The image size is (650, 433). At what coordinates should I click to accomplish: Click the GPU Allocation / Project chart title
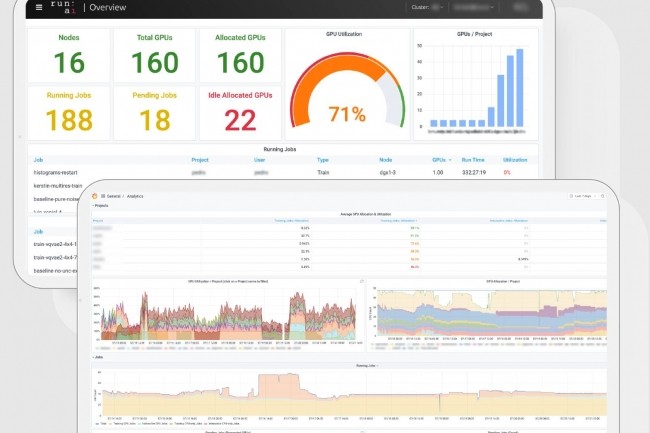click(x=503, y=281)
